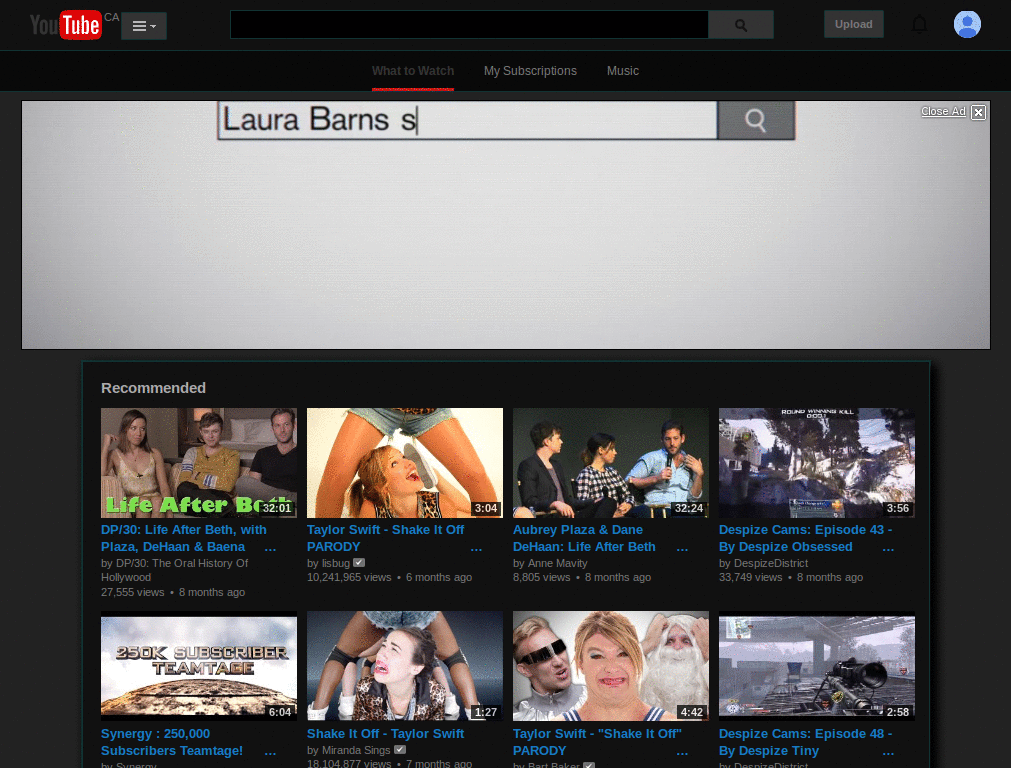Viewport: 1024px width, 768px height.
Task: Click the ad's magnifier search icon
Action: coord(756,120)
